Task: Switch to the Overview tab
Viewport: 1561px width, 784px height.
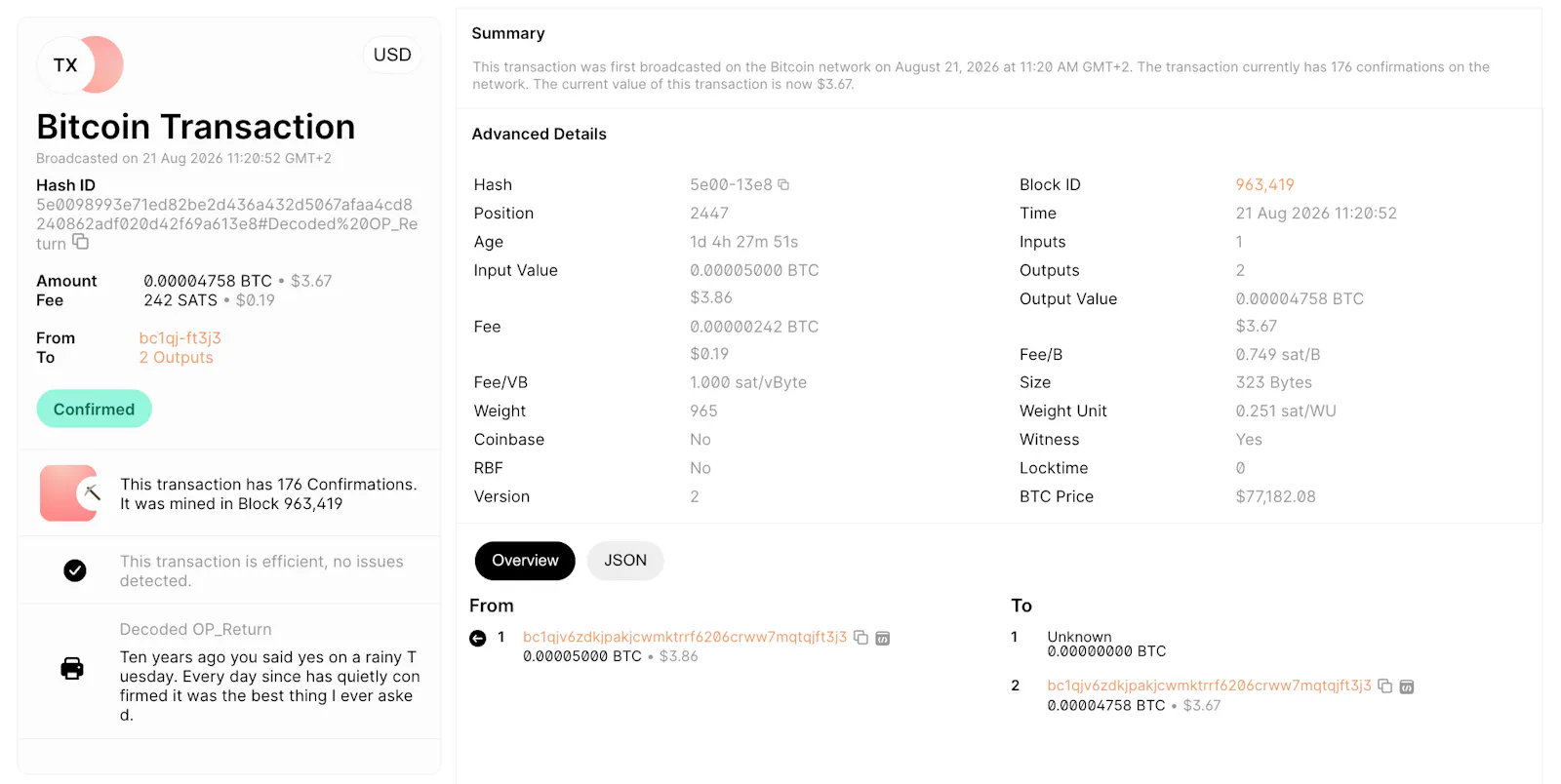Action: [525, 561]
